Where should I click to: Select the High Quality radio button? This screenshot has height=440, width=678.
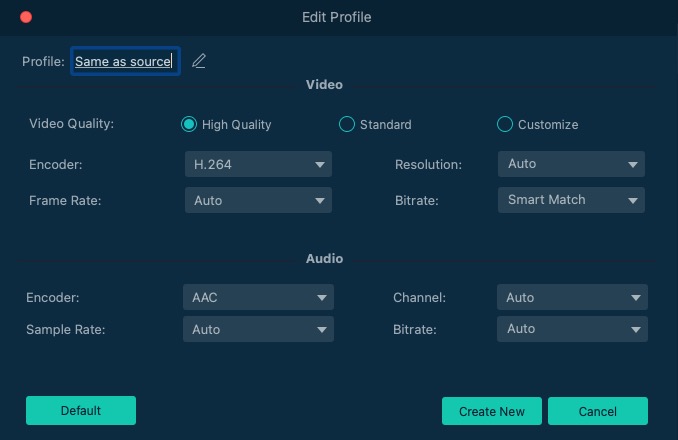pos(189,124)
